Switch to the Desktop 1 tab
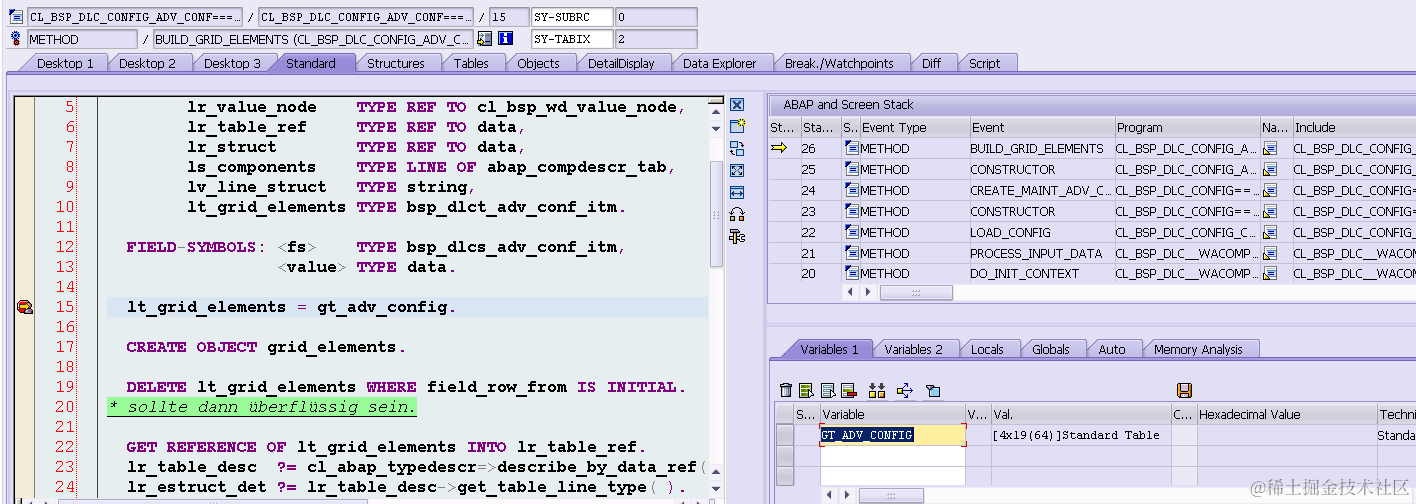This screenshot has width=1416, height=504. pyautogui.click(x=66, y=63)
